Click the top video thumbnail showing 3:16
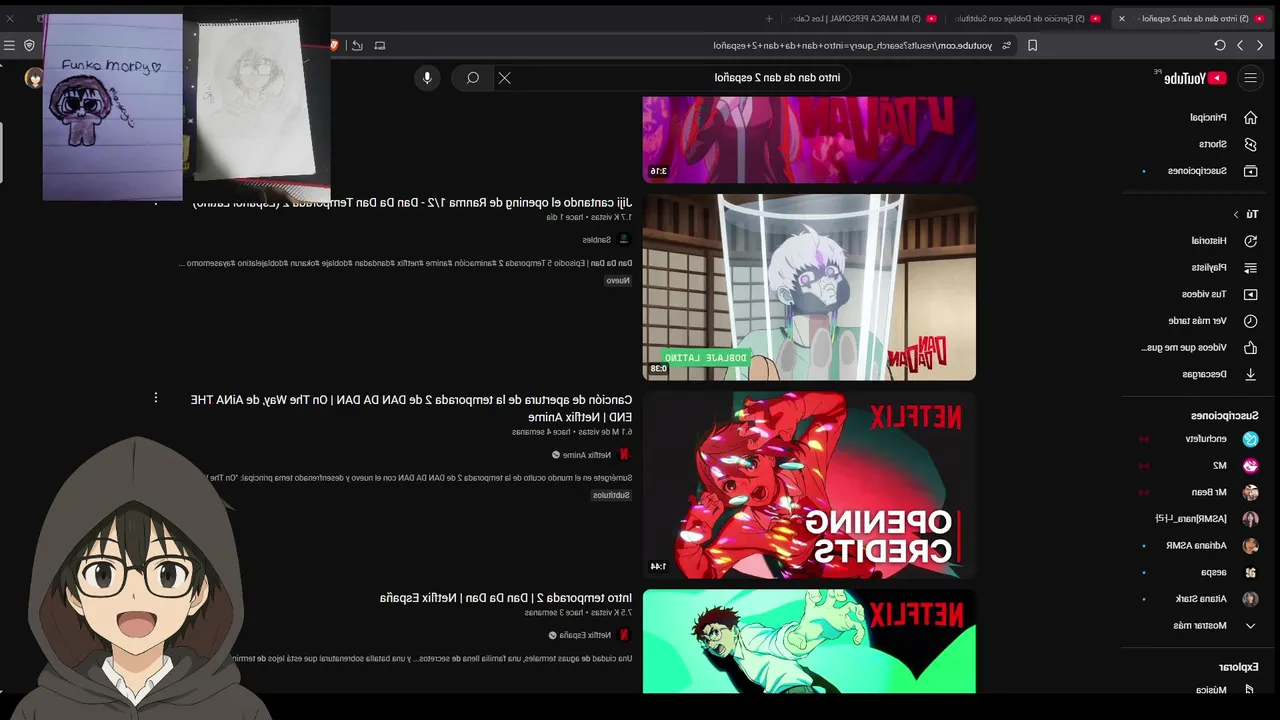This screenshot has width=1280, height=720. coord(809,140)
